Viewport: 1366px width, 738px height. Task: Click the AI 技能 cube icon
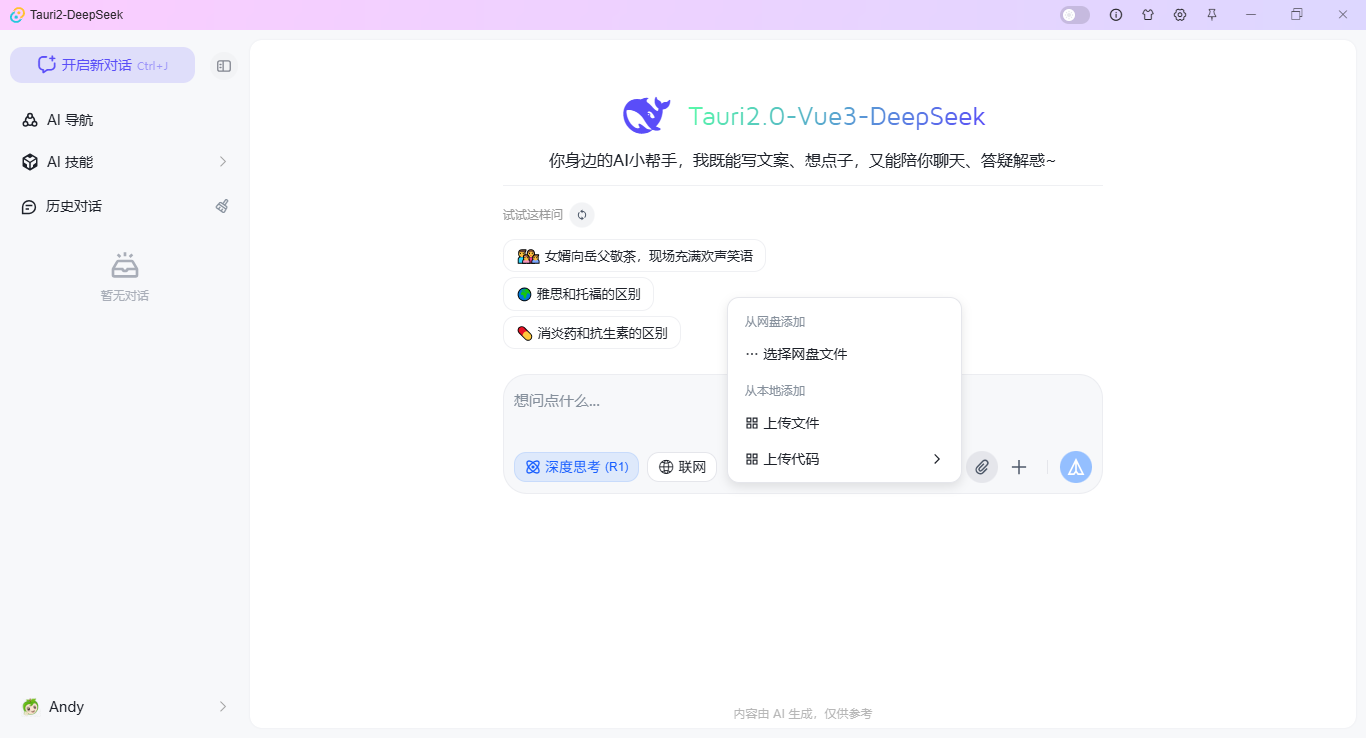(x=30, y=162)
